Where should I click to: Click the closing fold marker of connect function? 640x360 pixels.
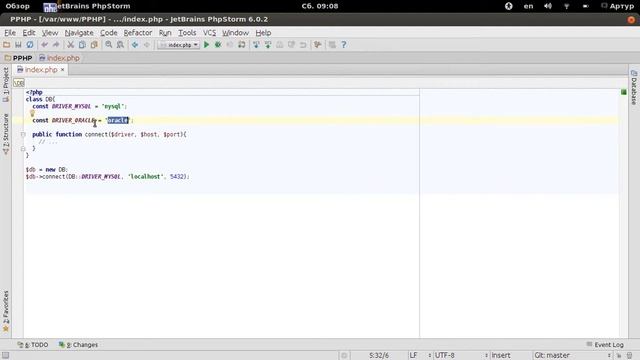pos(23,149)
